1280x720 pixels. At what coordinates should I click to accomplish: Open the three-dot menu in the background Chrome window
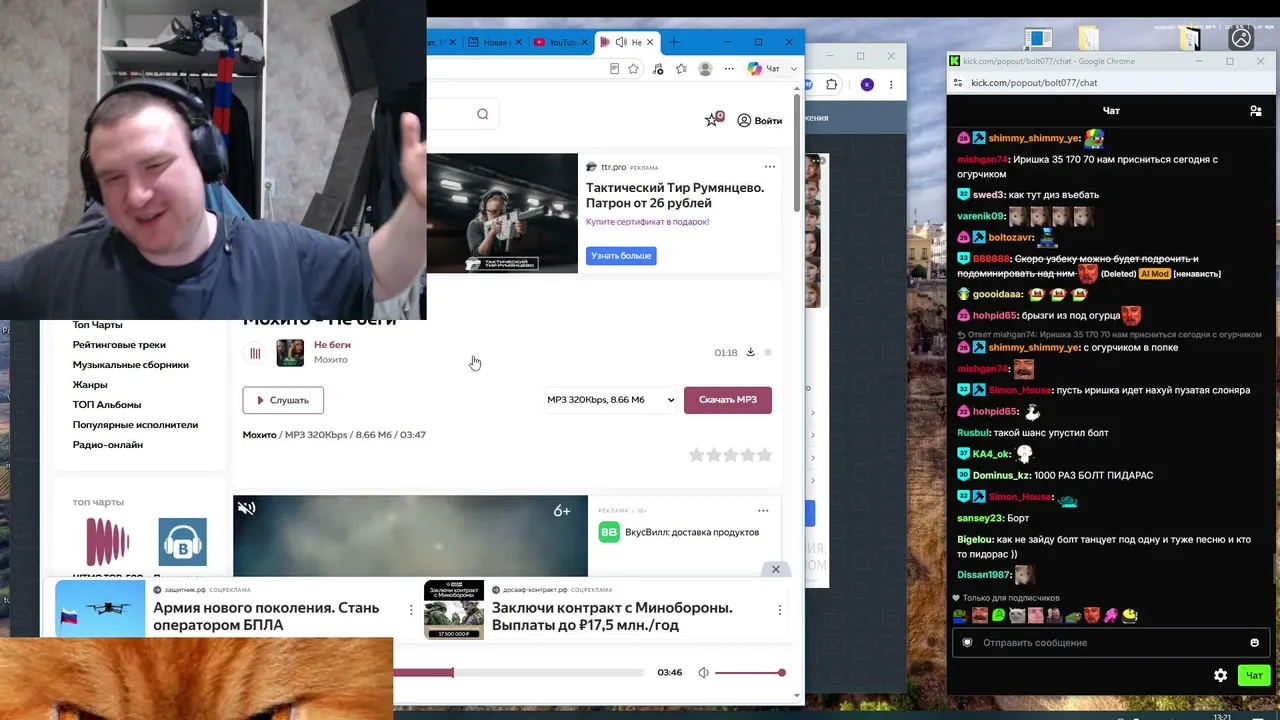point(891,85)
